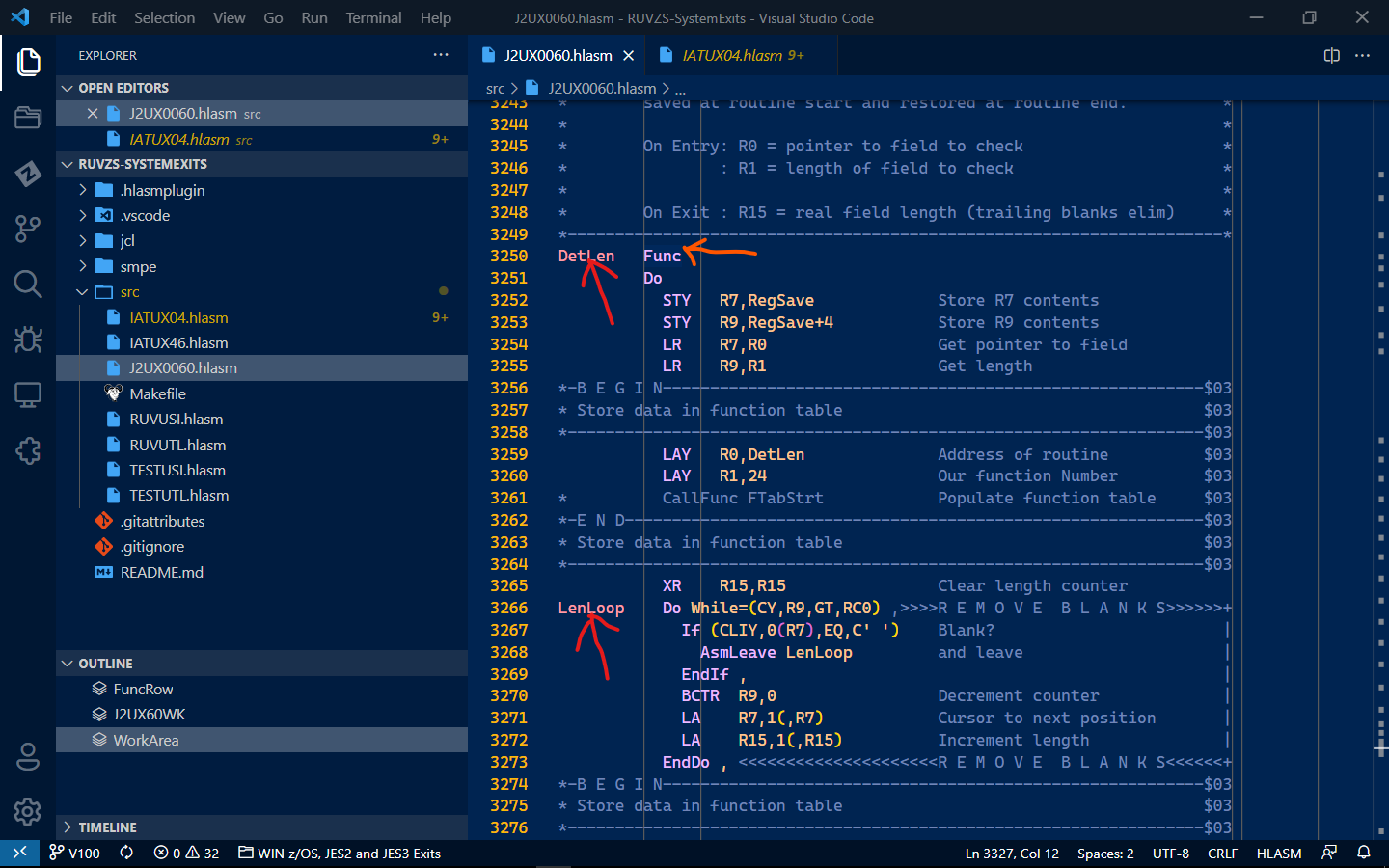Open the Accounts icon in activity bar
The image size is (1389, 868).
pyautogui.click(x=28, y=757)
